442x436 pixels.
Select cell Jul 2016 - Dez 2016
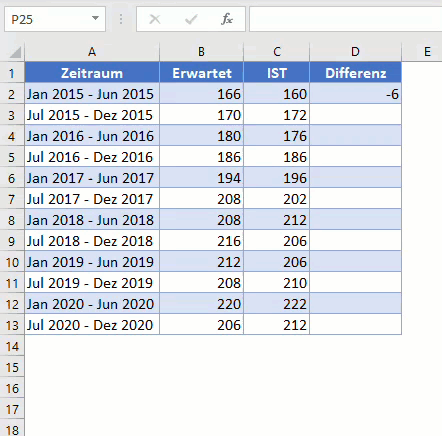pos(92,157)
